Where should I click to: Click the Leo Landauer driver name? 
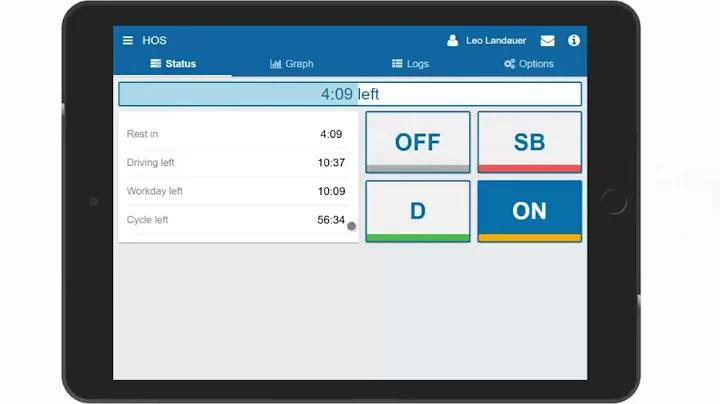(x=496, y=40)
